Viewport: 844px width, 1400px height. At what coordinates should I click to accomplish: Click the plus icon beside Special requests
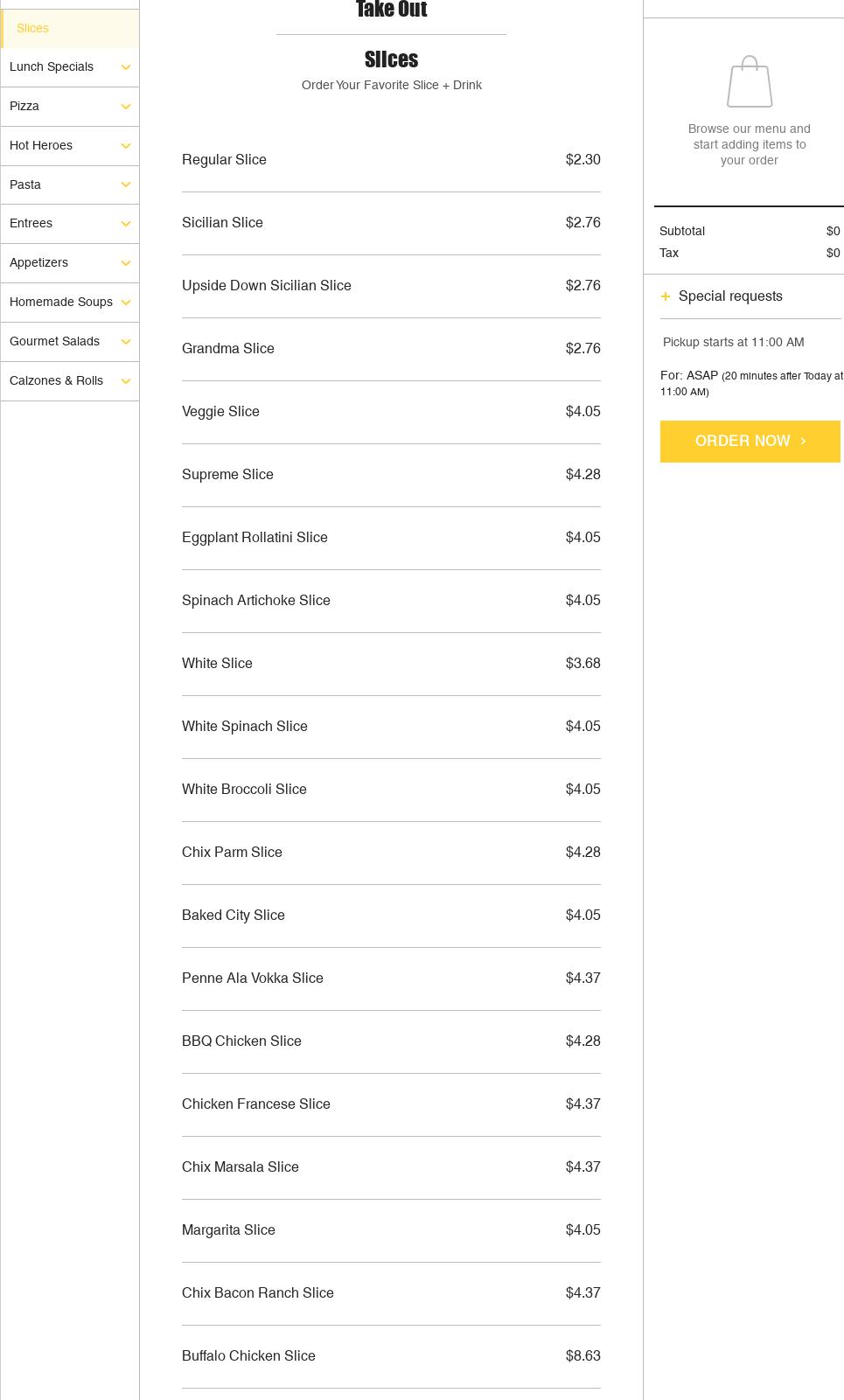666,296
